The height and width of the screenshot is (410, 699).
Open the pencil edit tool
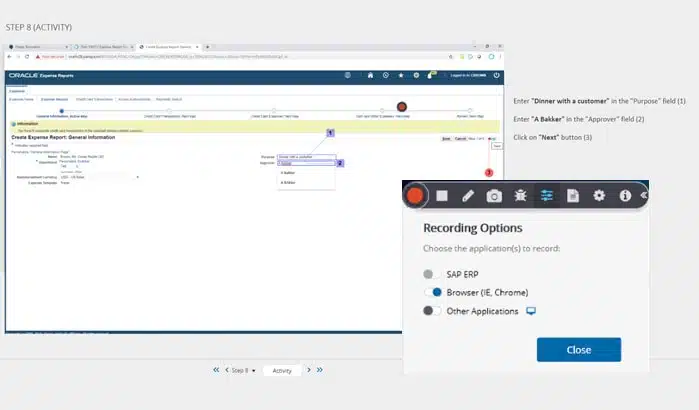(468, 196)
